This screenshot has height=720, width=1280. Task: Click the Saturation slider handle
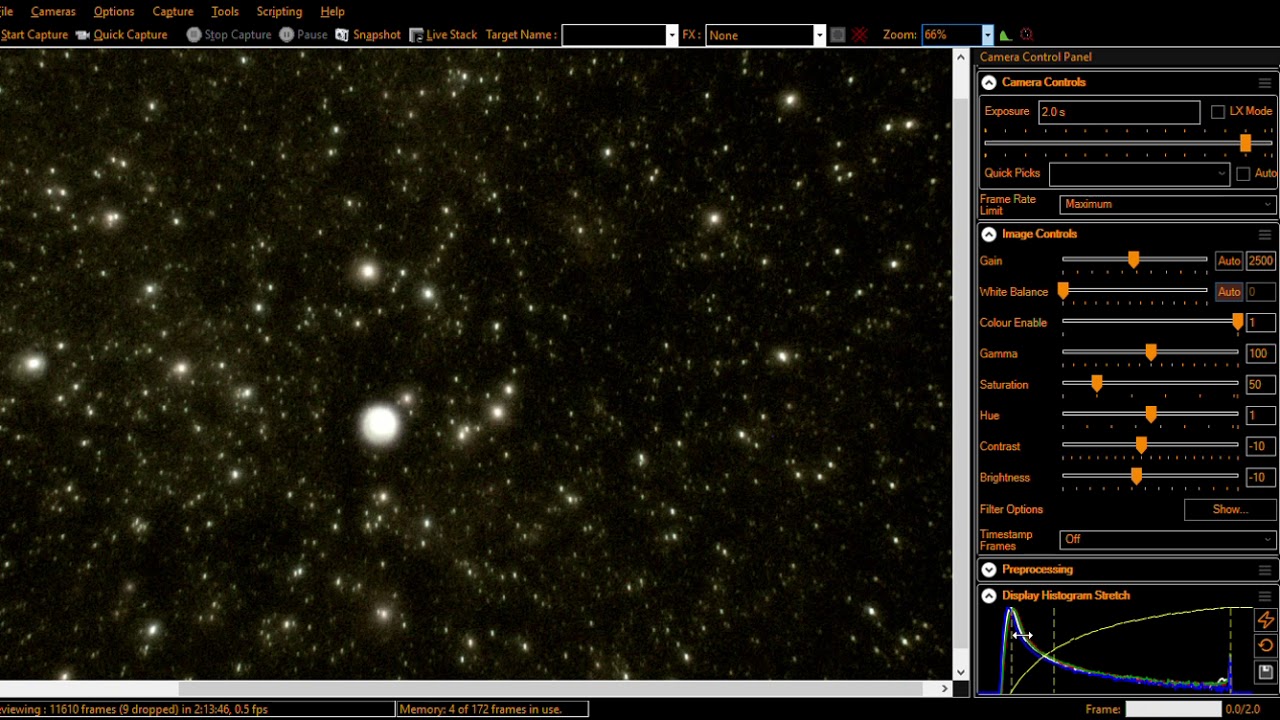click(x=1097, y=385)
